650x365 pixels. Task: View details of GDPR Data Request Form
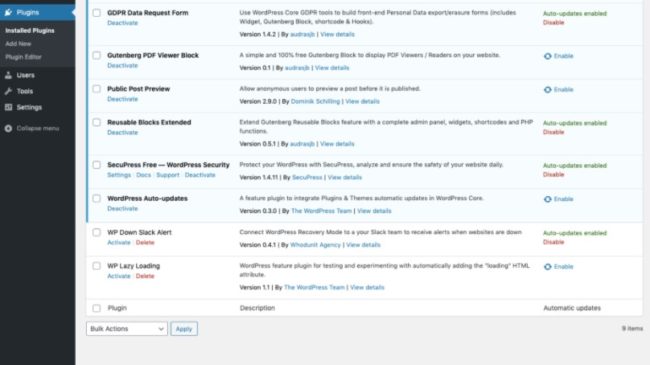tap(337, 34)
